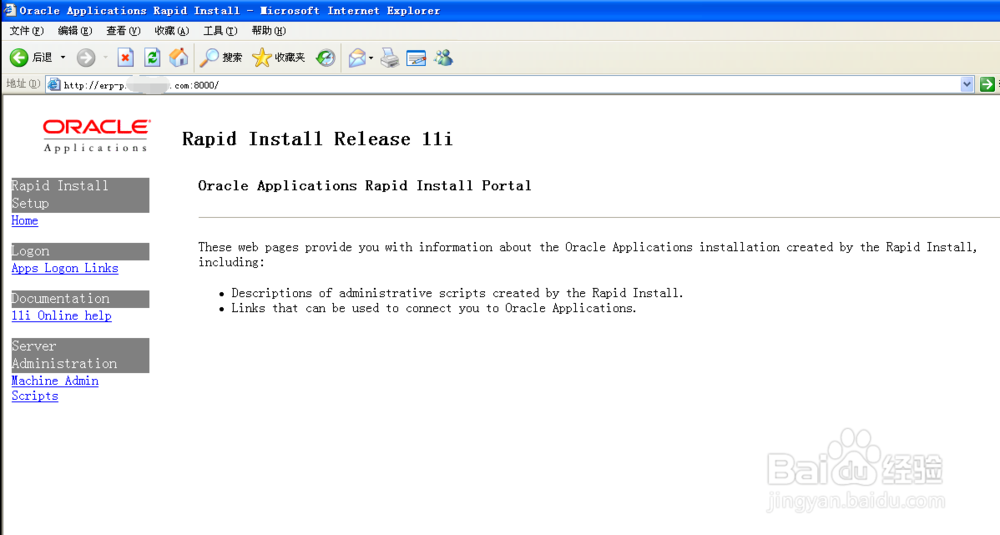1000x535 pixels.
Task: Open Machine Admin Scripts link
Action: pos(55,388)
